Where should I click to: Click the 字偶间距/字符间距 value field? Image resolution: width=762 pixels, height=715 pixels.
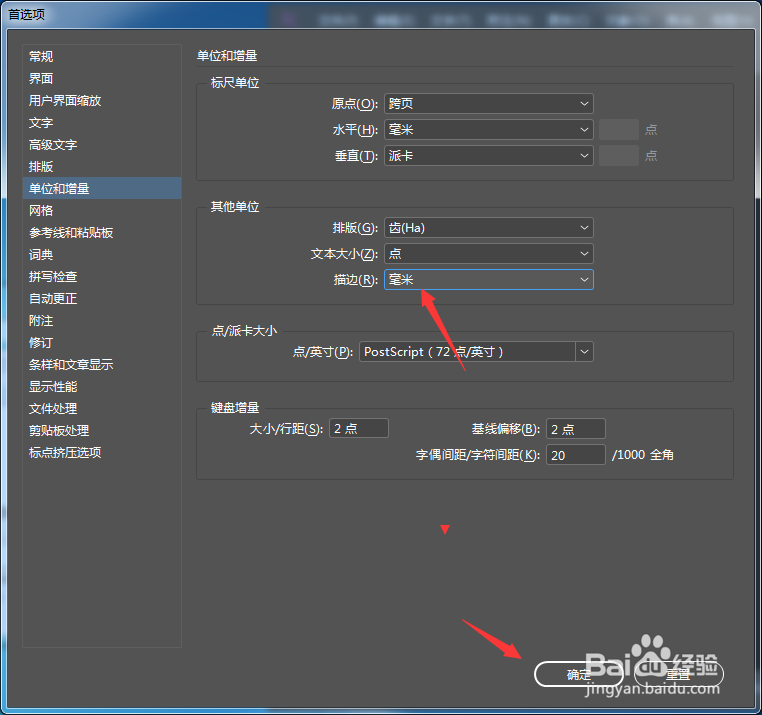click(576, 455)
